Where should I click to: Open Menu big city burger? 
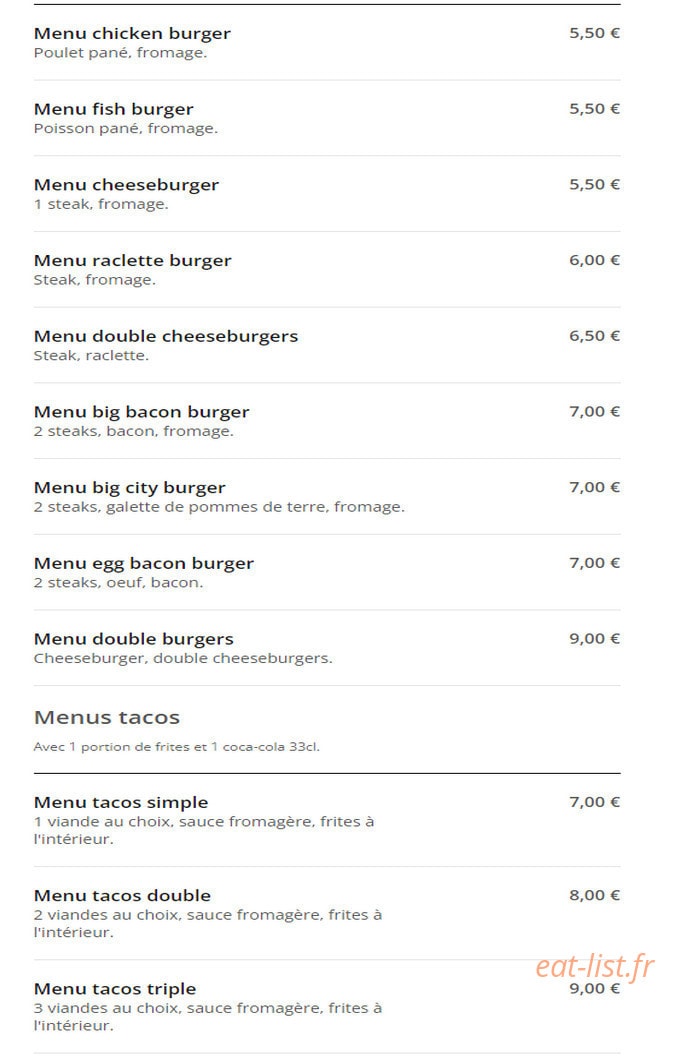point(327,497)
